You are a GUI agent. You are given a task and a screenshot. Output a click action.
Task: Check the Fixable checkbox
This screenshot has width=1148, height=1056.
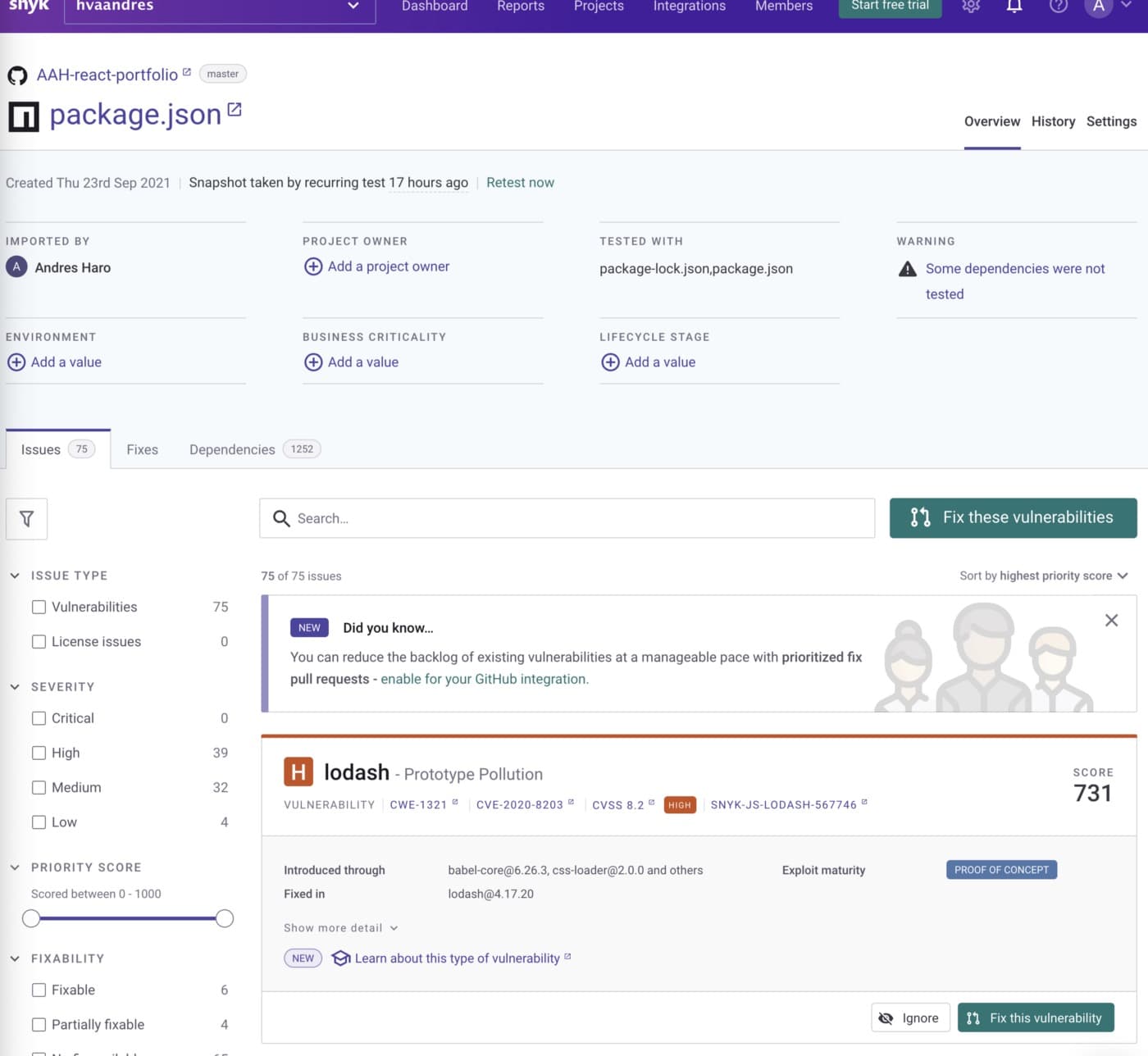(x=39, y=990)
